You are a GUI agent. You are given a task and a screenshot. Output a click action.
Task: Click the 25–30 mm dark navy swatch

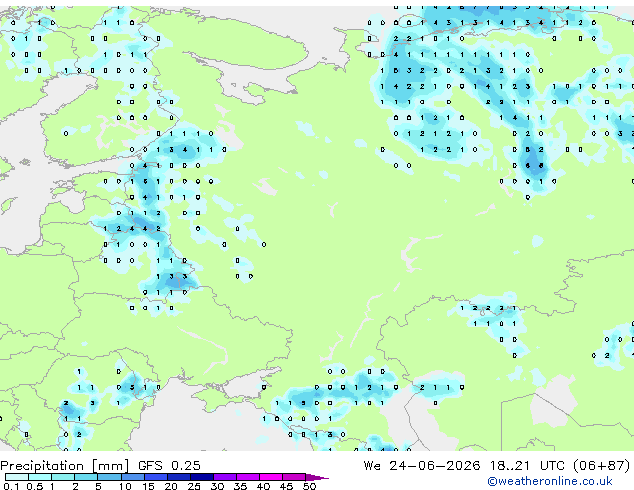[201, 477]
